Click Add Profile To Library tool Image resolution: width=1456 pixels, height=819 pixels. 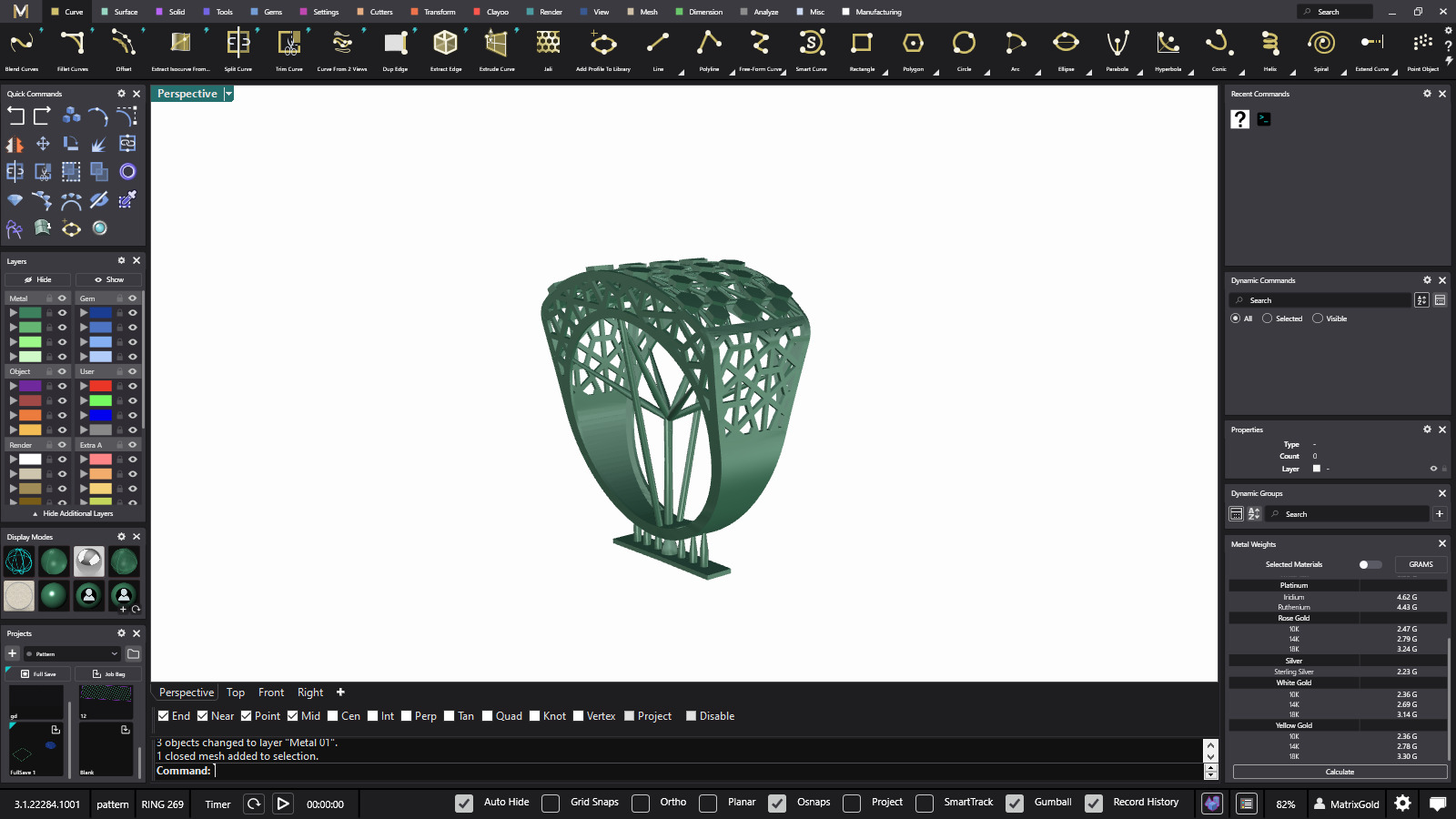pos(603,48)
